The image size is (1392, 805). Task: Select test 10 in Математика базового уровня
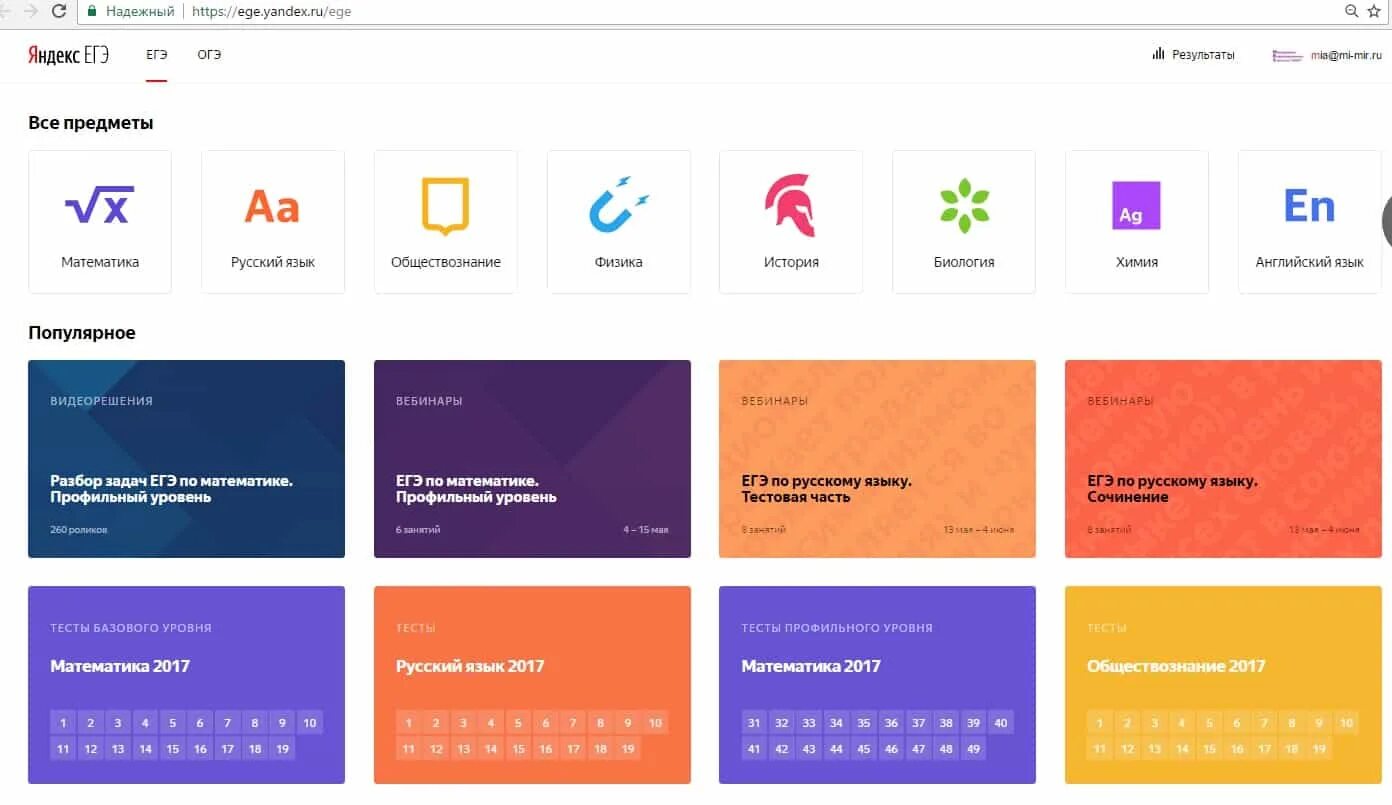click(x=309, y=723)
